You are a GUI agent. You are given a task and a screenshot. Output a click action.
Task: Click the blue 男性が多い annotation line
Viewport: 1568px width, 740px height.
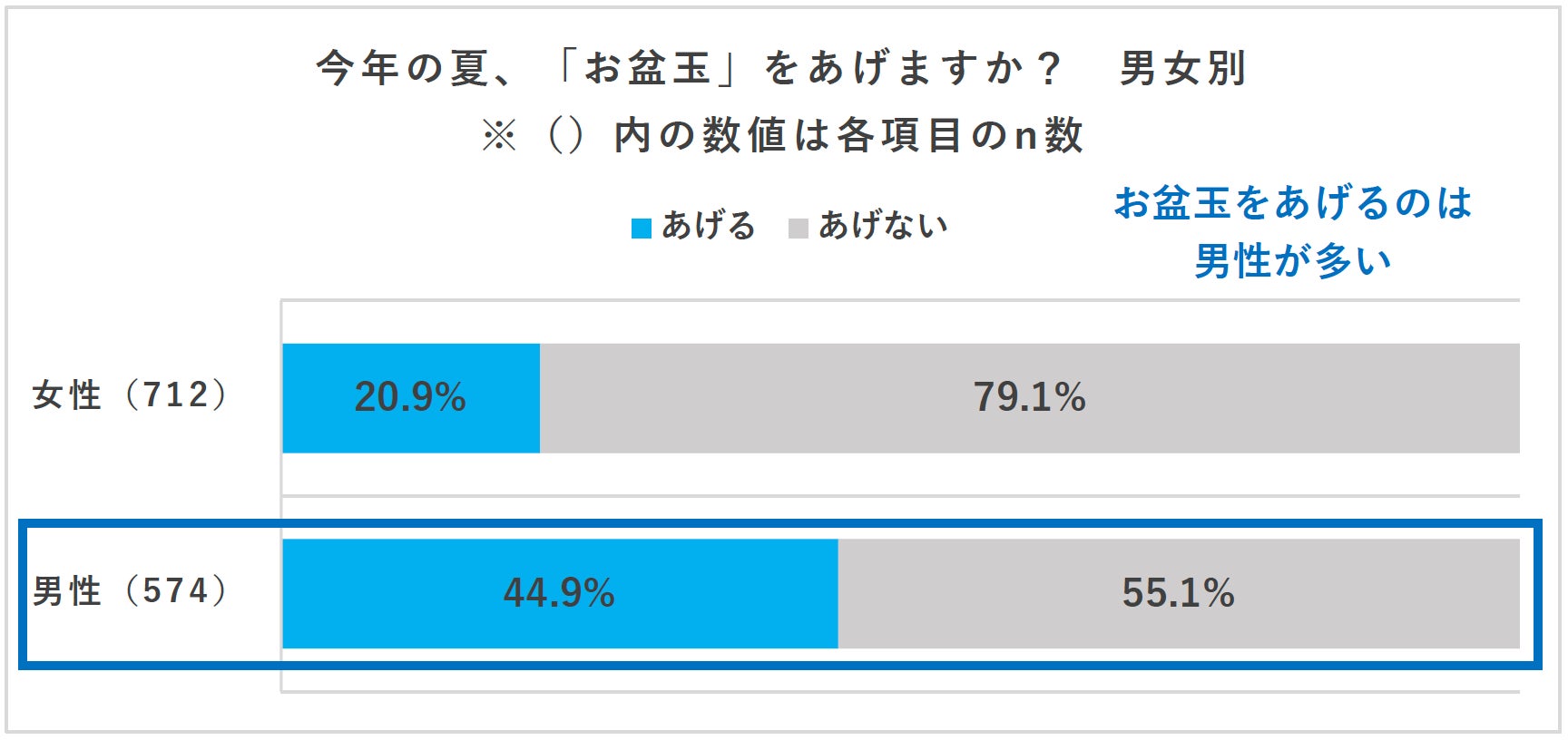coord(1293,261)
